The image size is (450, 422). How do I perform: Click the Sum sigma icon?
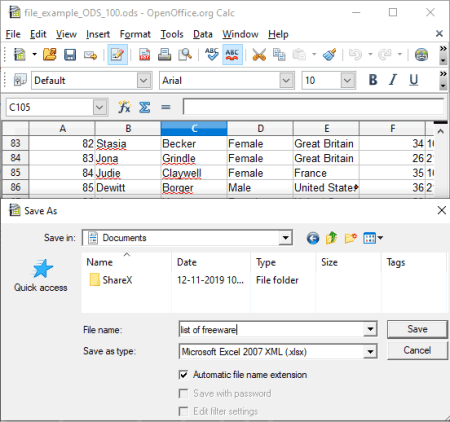tap(145, 107)
